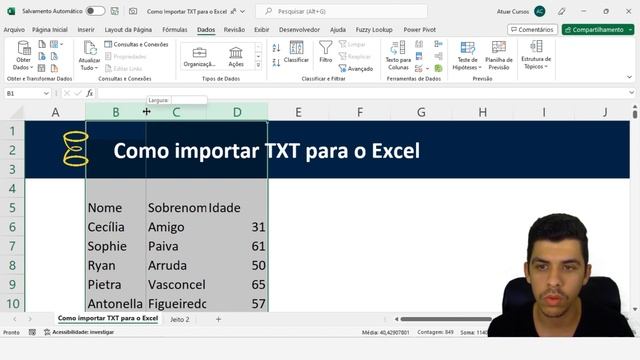Click inside the formula bar
The image size is (640, 360).
click(362, 93)
